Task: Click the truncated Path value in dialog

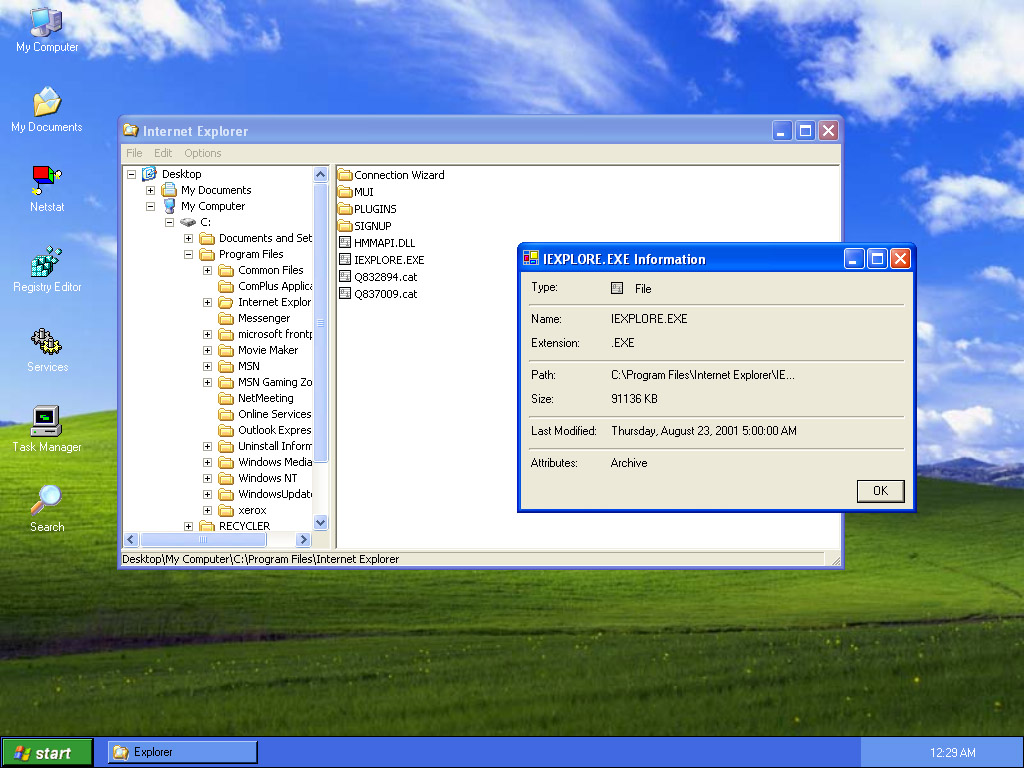Action: point(703,375)
